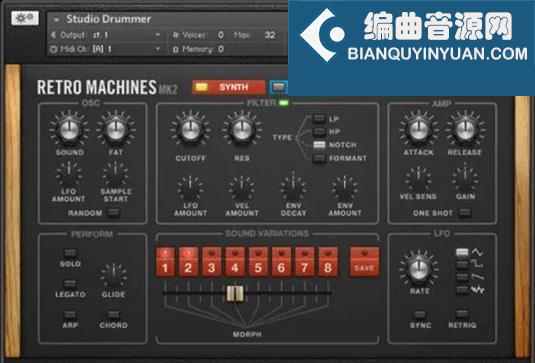Click the amp ATTACK knob
This screenshot has width=535, height=363.
tap(419, 130)
